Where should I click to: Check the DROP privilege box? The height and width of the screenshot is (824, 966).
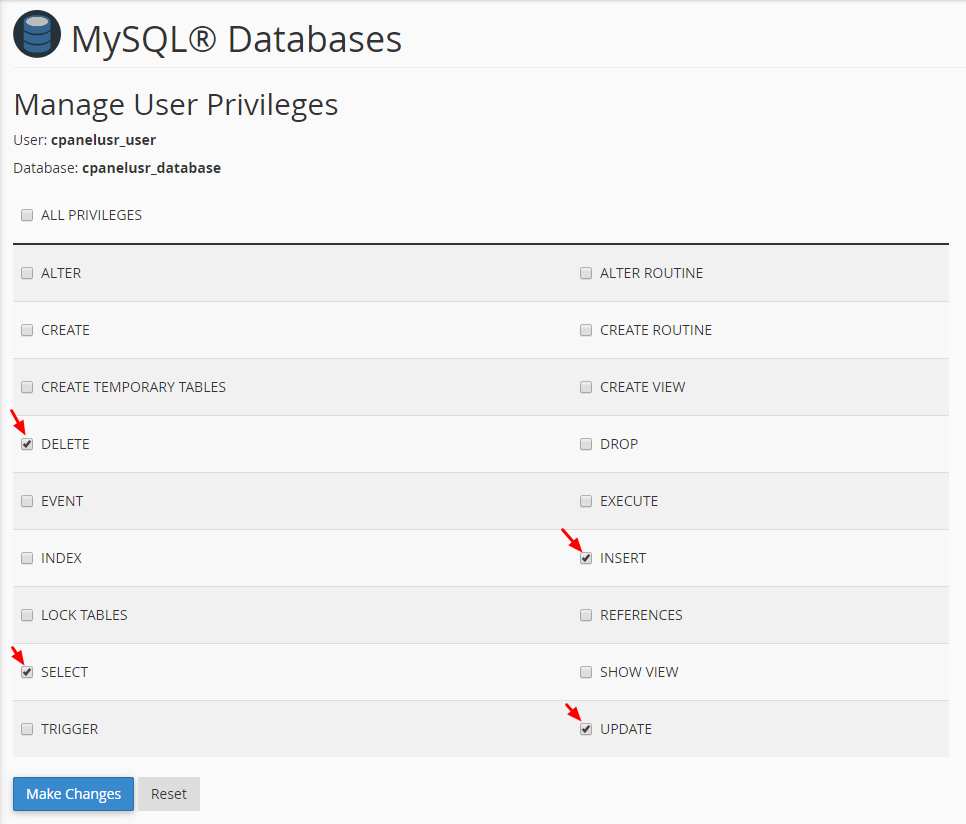586,444
